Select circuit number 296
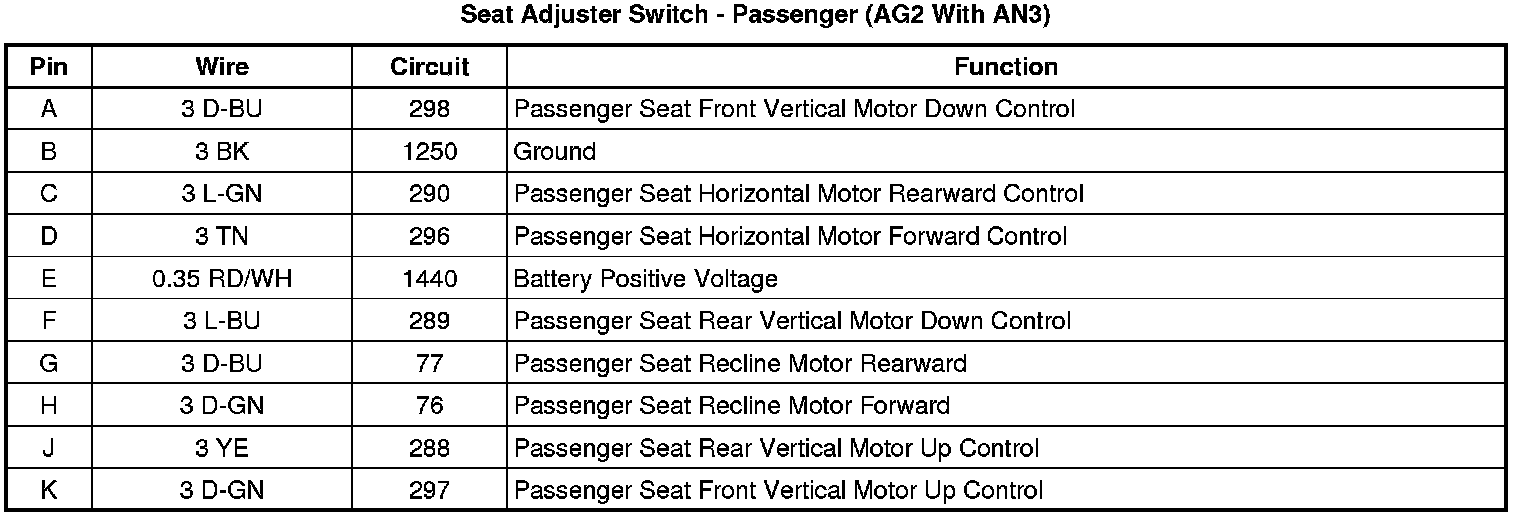The image size is (1520, 518). [429, 237]
